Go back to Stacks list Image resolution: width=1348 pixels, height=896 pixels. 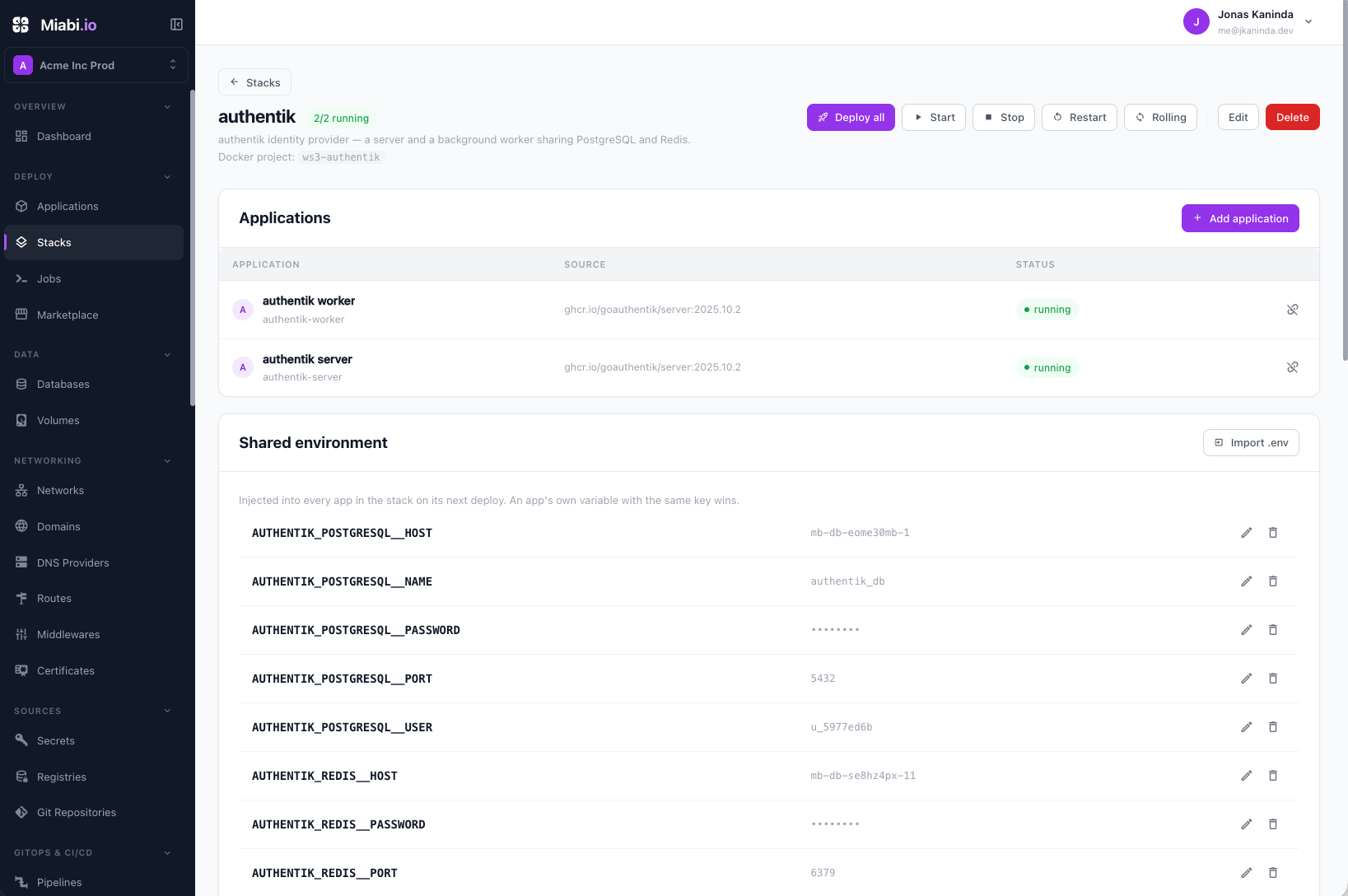(x=254, y=82)
